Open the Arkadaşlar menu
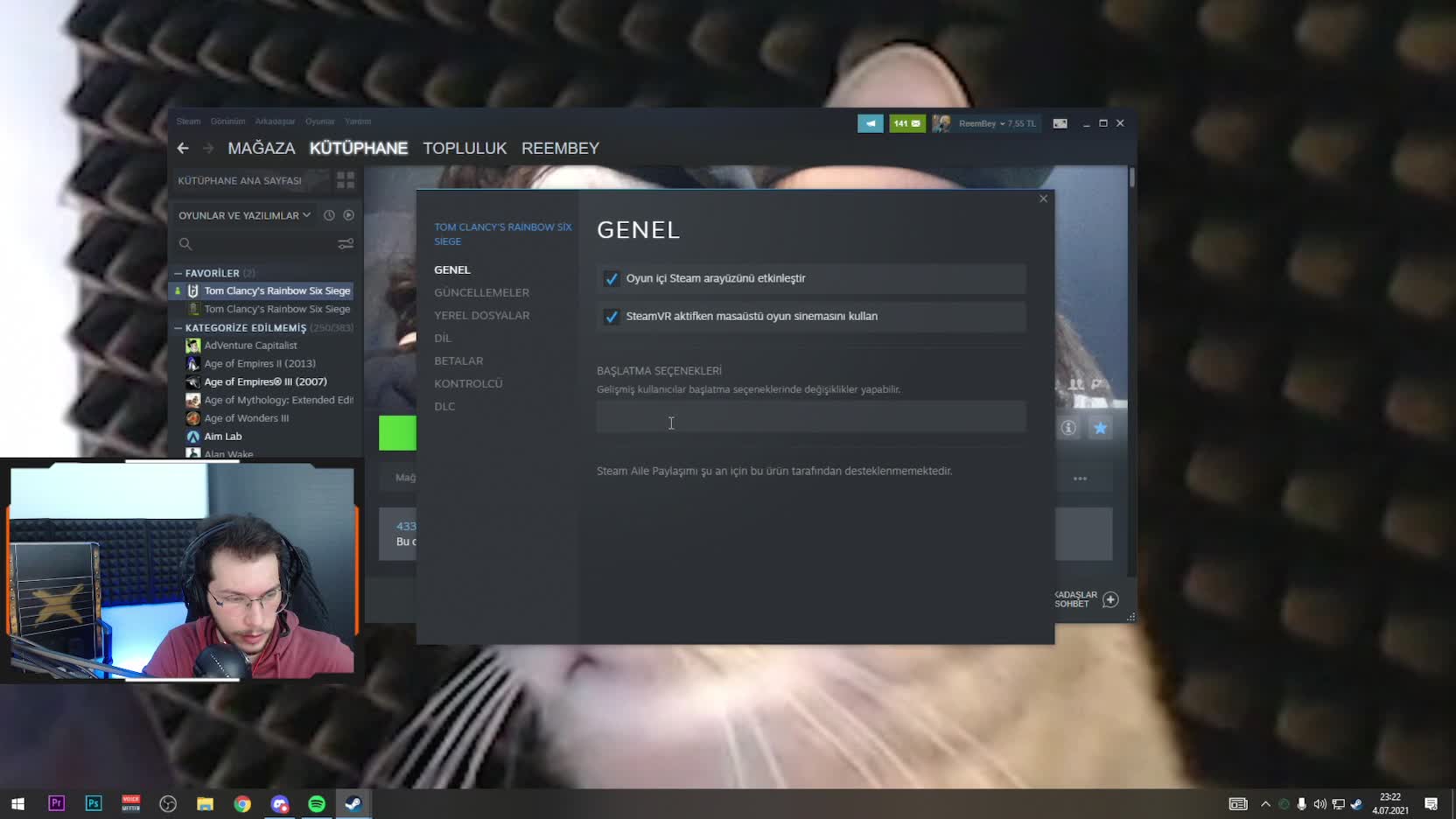This screenshot has height=819, width=1456. point(275,122)
